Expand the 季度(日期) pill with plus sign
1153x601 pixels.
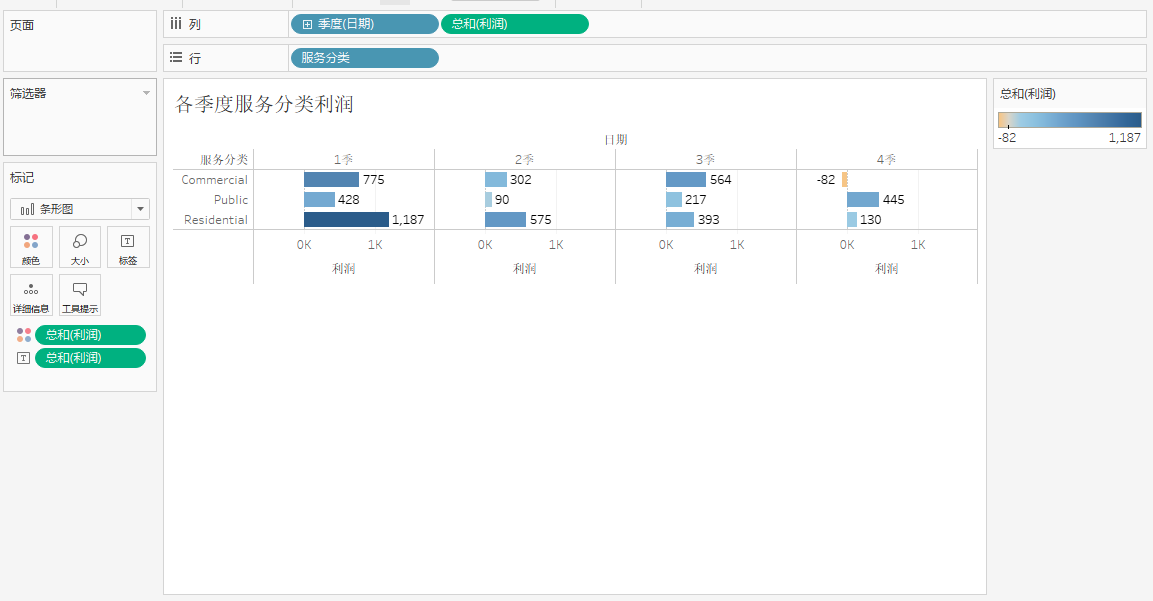click(307, 24)
